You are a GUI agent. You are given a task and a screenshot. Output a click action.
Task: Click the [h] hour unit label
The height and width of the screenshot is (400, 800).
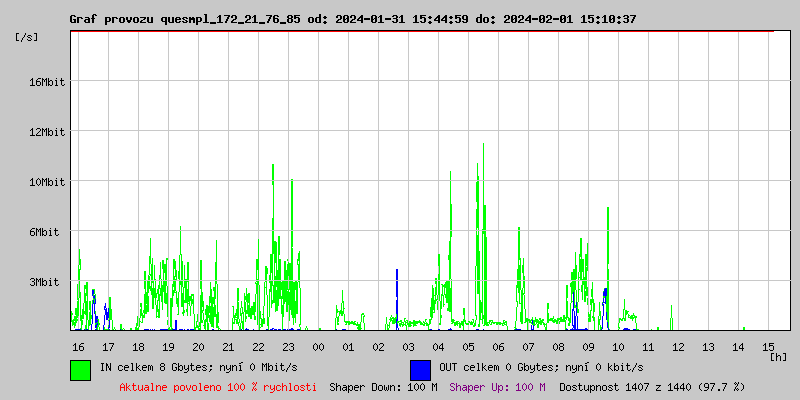[x=778, y=356]
